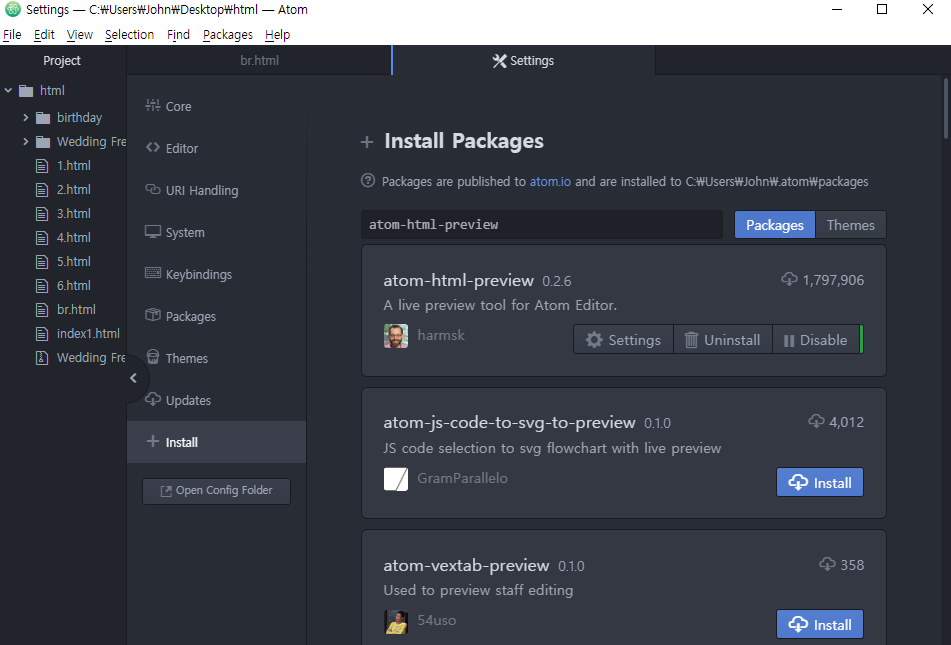Collapse the html root folder
The image size is (951, 645).
pyautogui.click(x=8, y=90)
